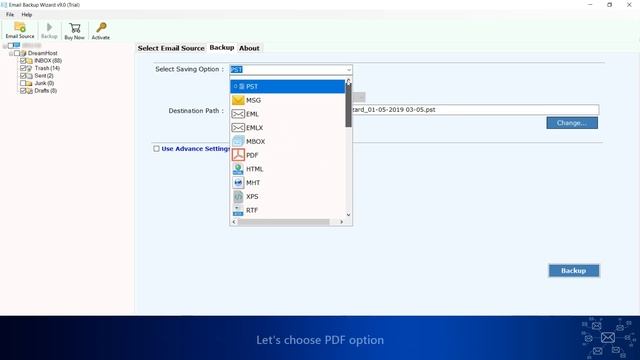Open the File menu
The image size is (640, 360).
(x=10, y=15)
